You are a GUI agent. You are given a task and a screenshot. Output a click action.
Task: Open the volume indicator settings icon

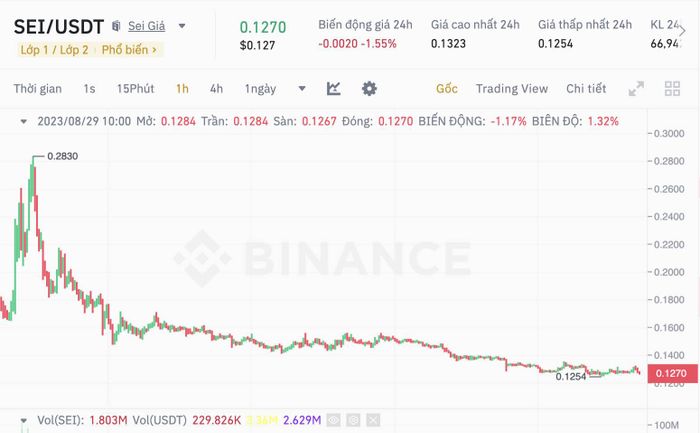point(355,420)
